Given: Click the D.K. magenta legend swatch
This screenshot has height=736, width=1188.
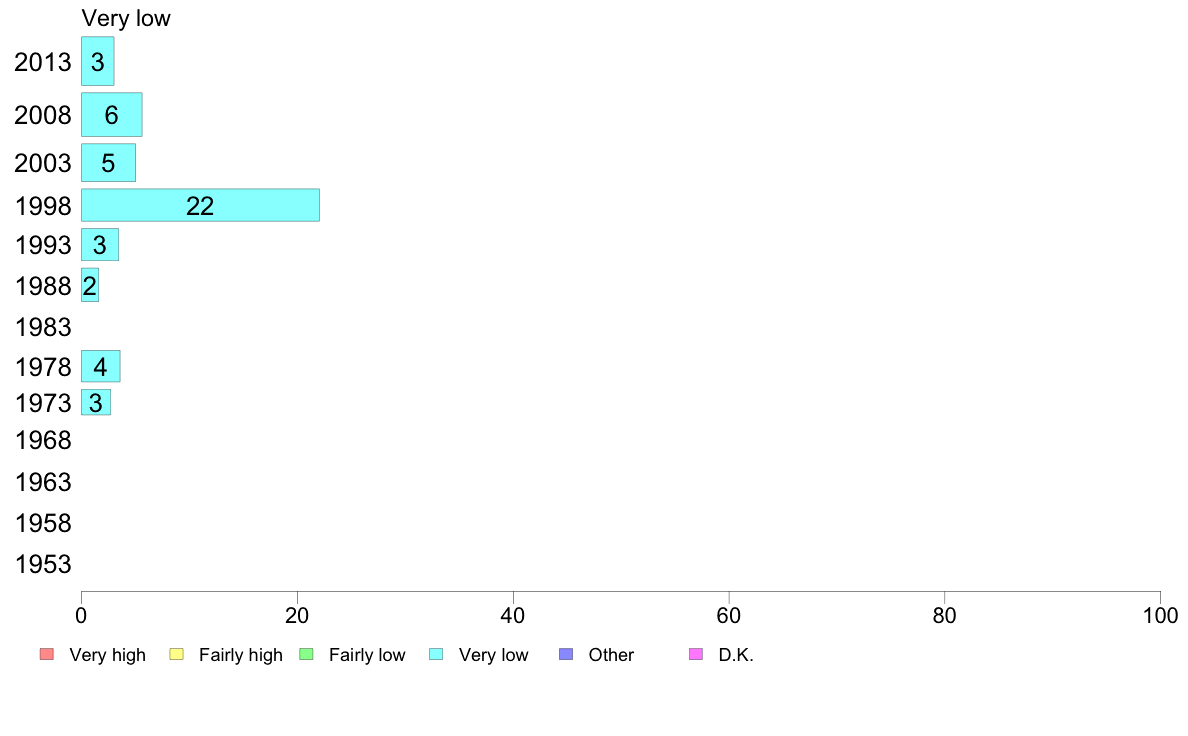Looking at the screenshot, I should tap(696, 654).
